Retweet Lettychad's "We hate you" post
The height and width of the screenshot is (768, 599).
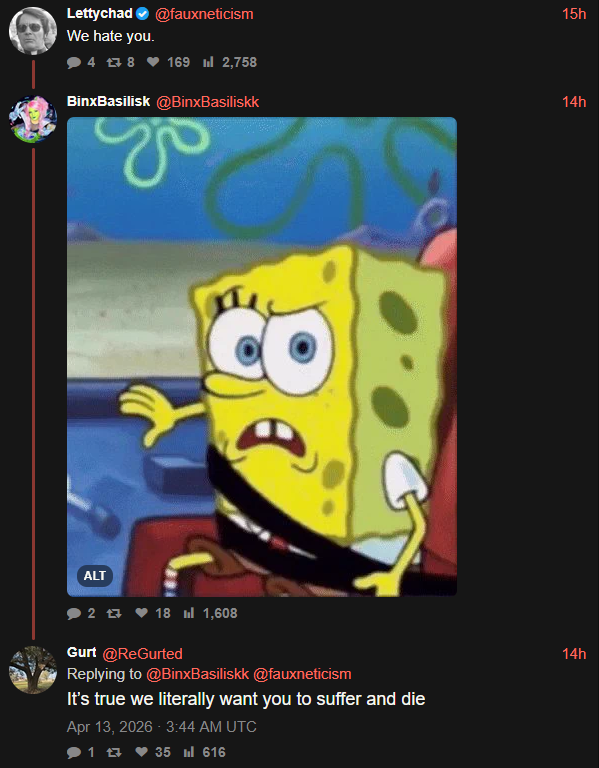[114, 62]
